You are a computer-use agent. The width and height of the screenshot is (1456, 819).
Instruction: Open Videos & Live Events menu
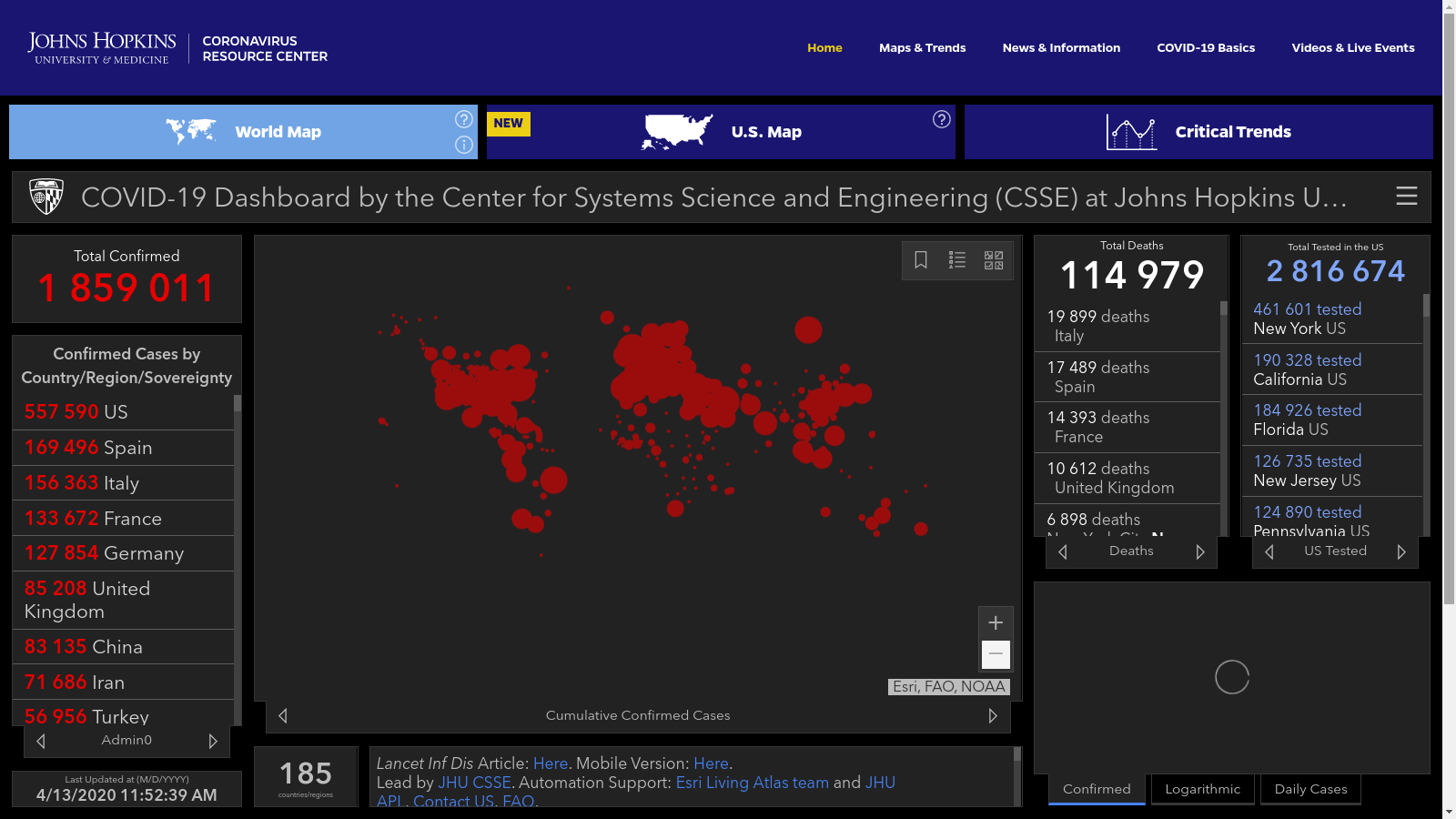1353,48
